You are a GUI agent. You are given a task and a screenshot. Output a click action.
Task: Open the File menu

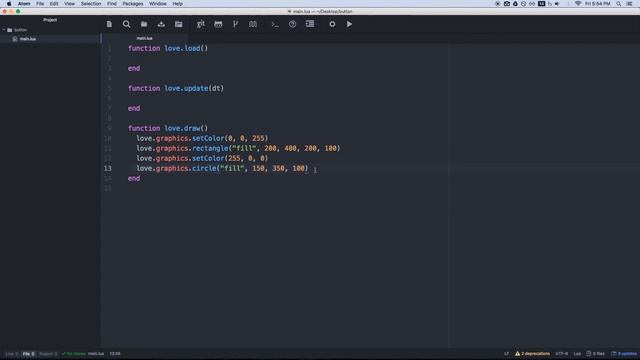[x=40, y=4]
